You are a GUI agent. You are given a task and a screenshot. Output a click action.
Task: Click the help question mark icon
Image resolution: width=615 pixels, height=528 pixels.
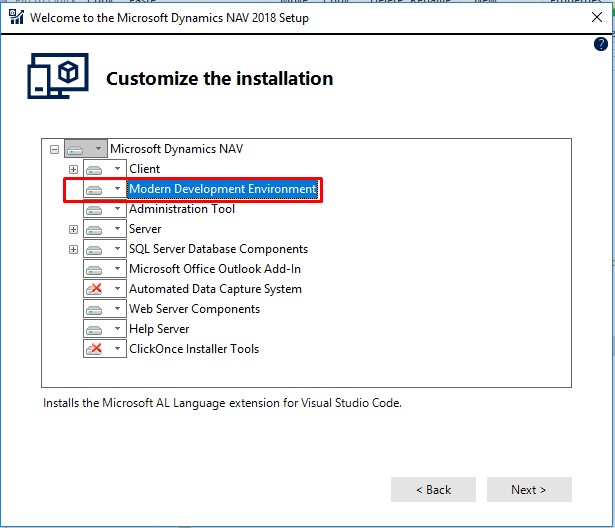pos(600,44)
